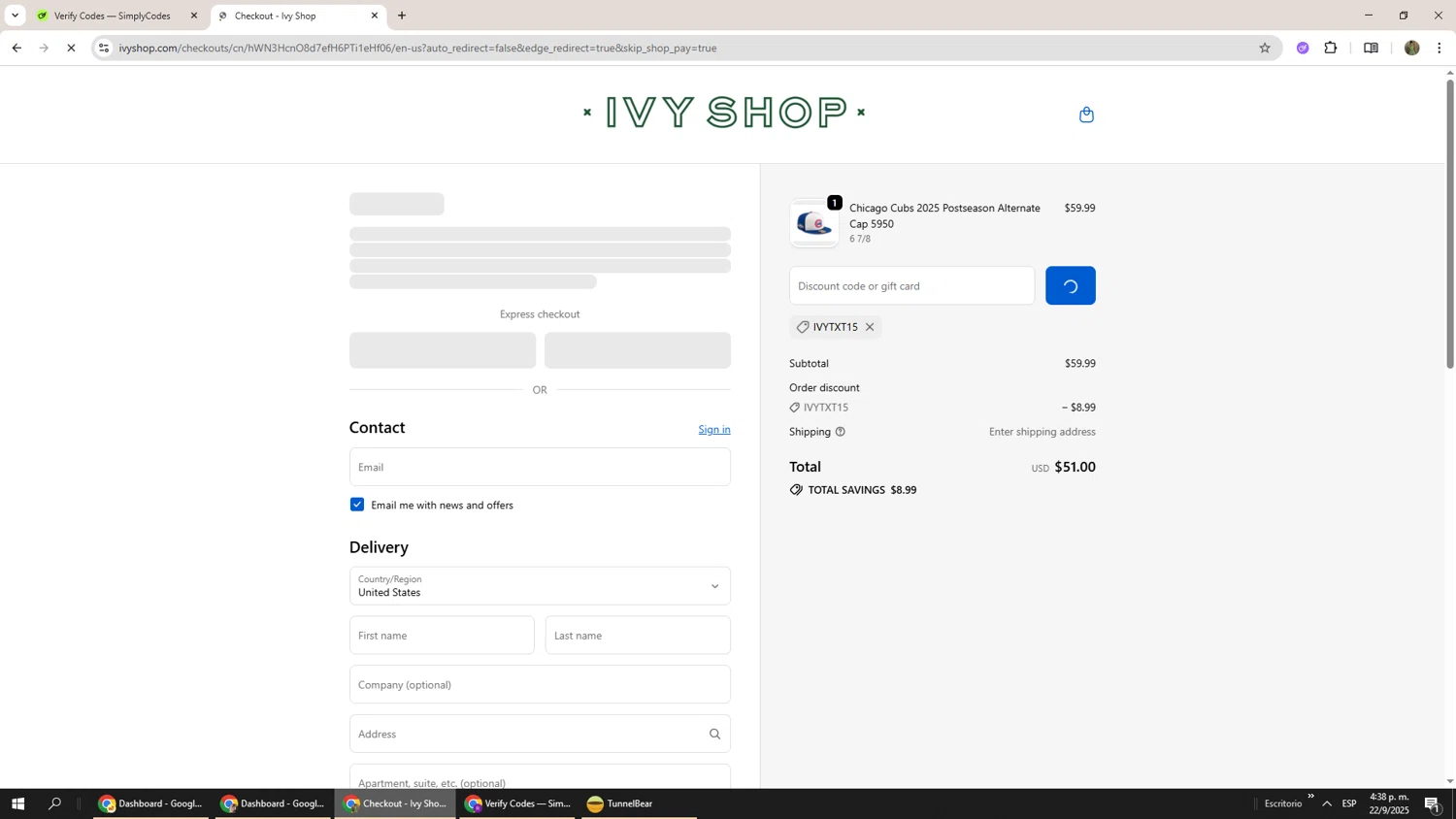The width and height of the screenshot is (1456, 819).
Task: Click the Ivy Shop logo
Action: pos(724,113)
